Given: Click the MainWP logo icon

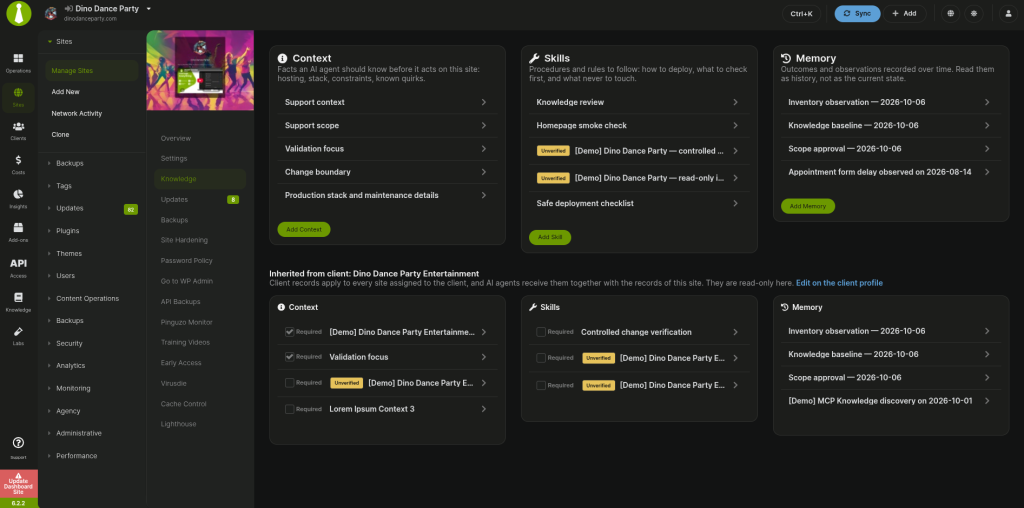Looking at the screenshot, I should click(x=19, y=14).
